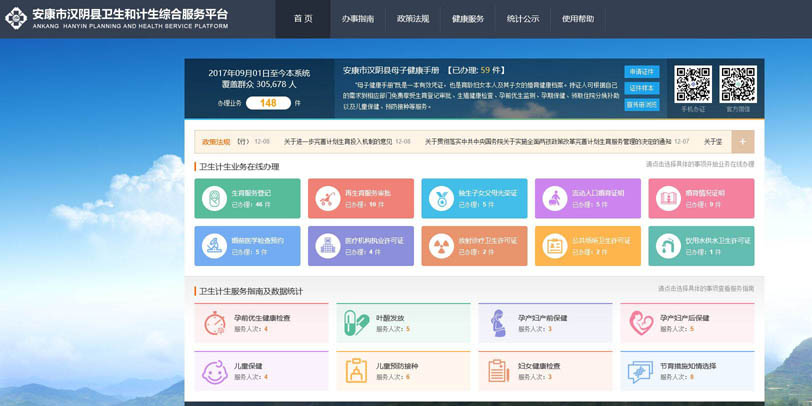Click the site title 安康市汉阴县卫生和计生综合服务平台
812x406 pixels.
[130, 14]
